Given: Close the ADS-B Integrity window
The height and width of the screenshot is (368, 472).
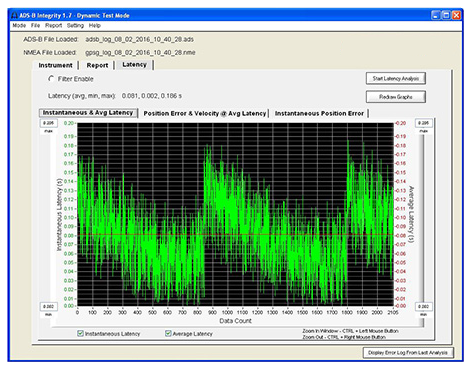Looking at the screenshot, I should coord(456,15).
